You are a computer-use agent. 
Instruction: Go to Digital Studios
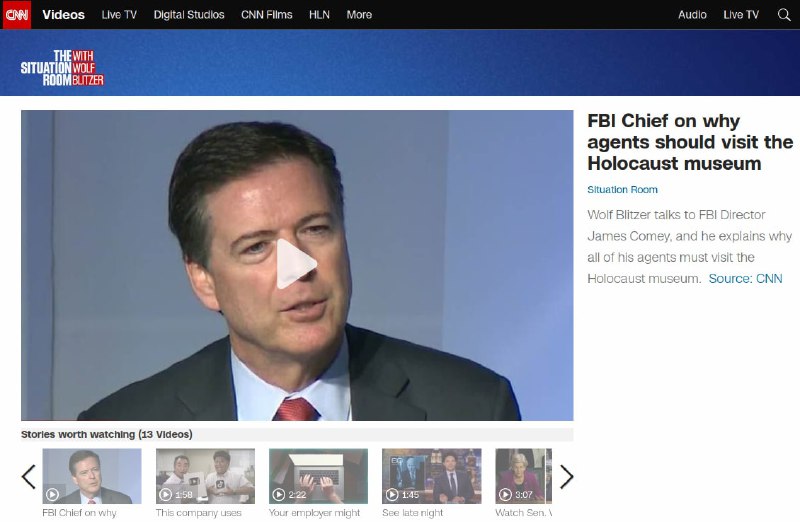tap(189, 15)
